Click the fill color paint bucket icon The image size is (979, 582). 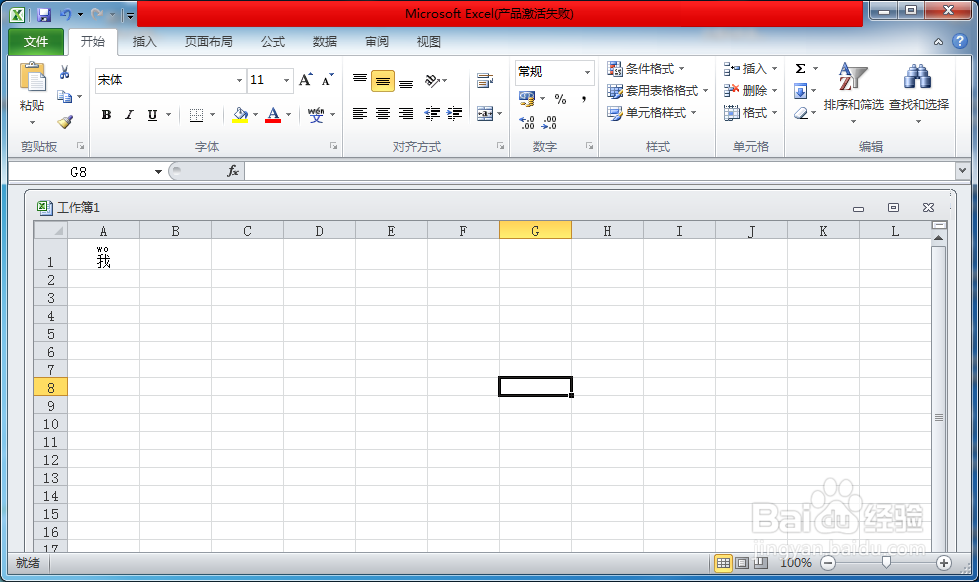pos(240,115)
